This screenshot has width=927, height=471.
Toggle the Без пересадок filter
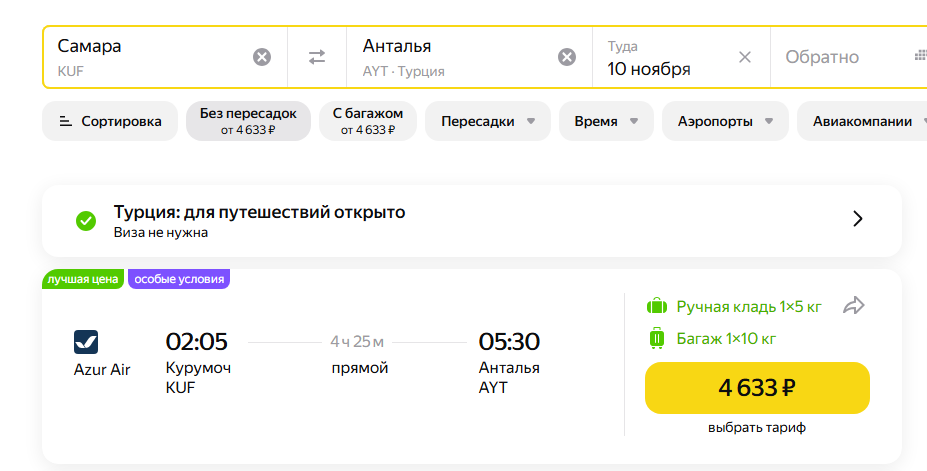pyautogui.click(x=248, y=121)
